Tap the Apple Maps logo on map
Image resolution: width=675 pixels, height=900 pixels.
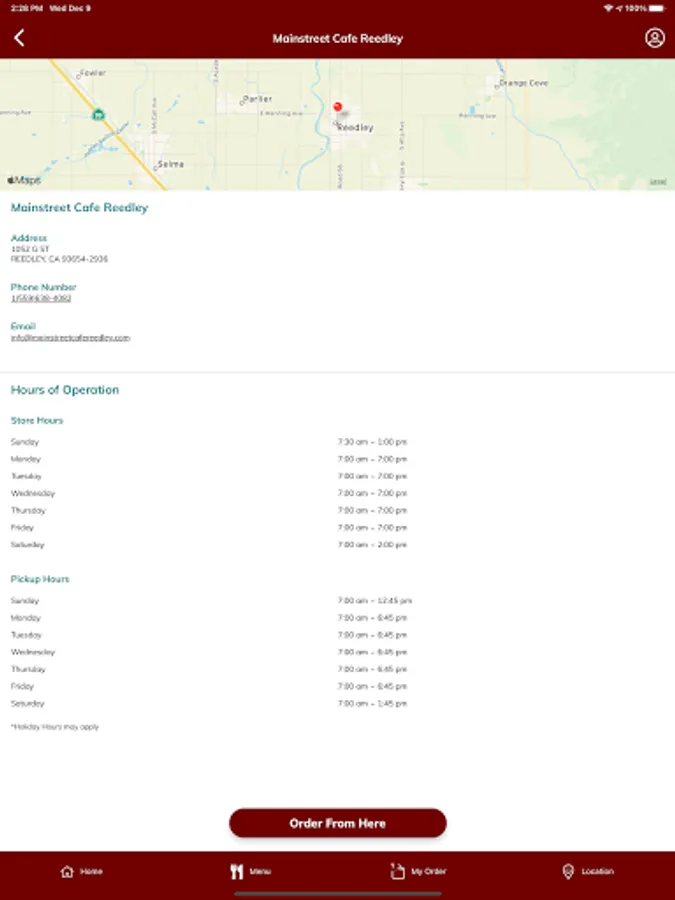coord(24,180)
